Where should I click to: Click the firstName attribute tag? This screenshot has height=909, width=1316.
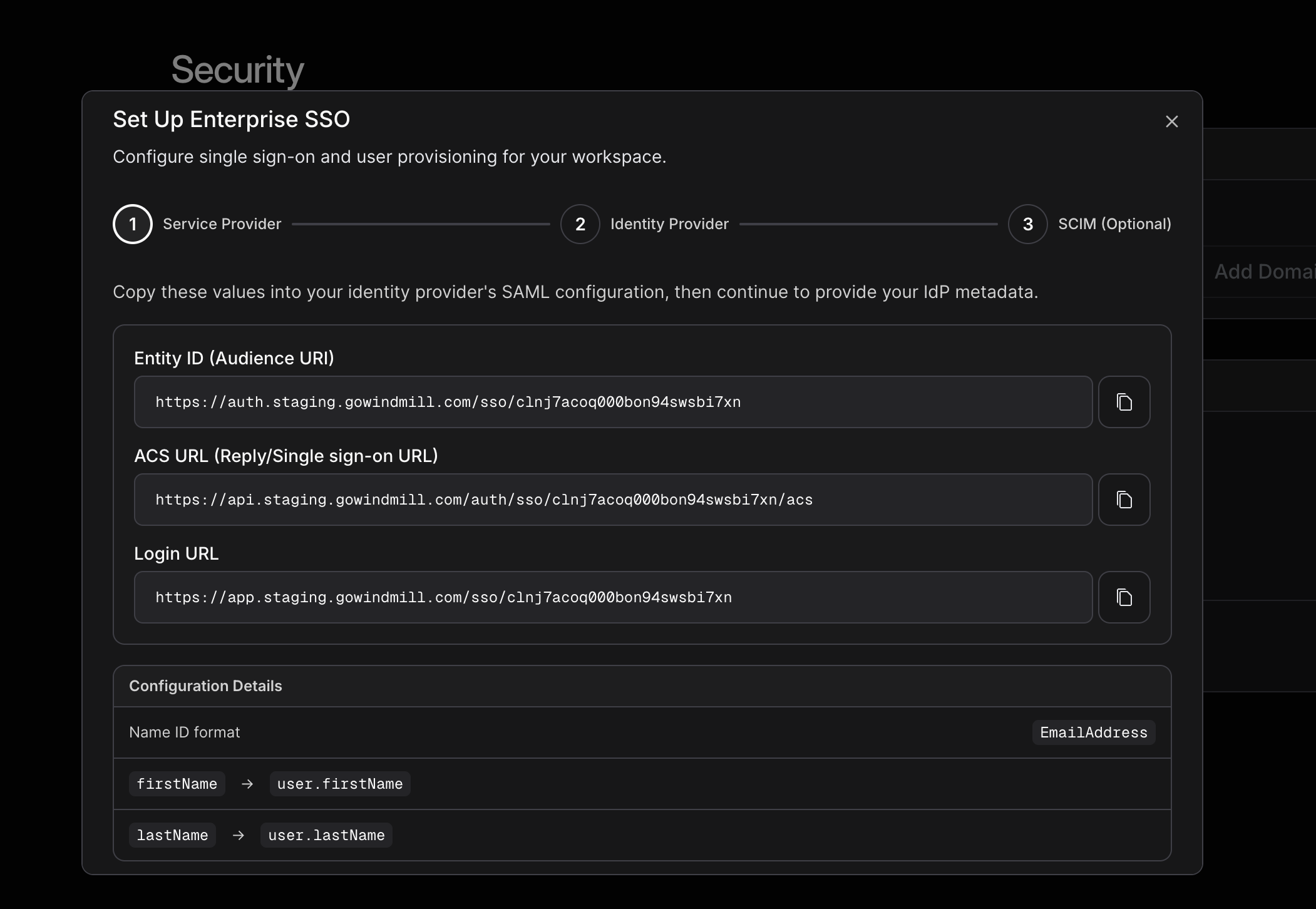pos(177,784)
